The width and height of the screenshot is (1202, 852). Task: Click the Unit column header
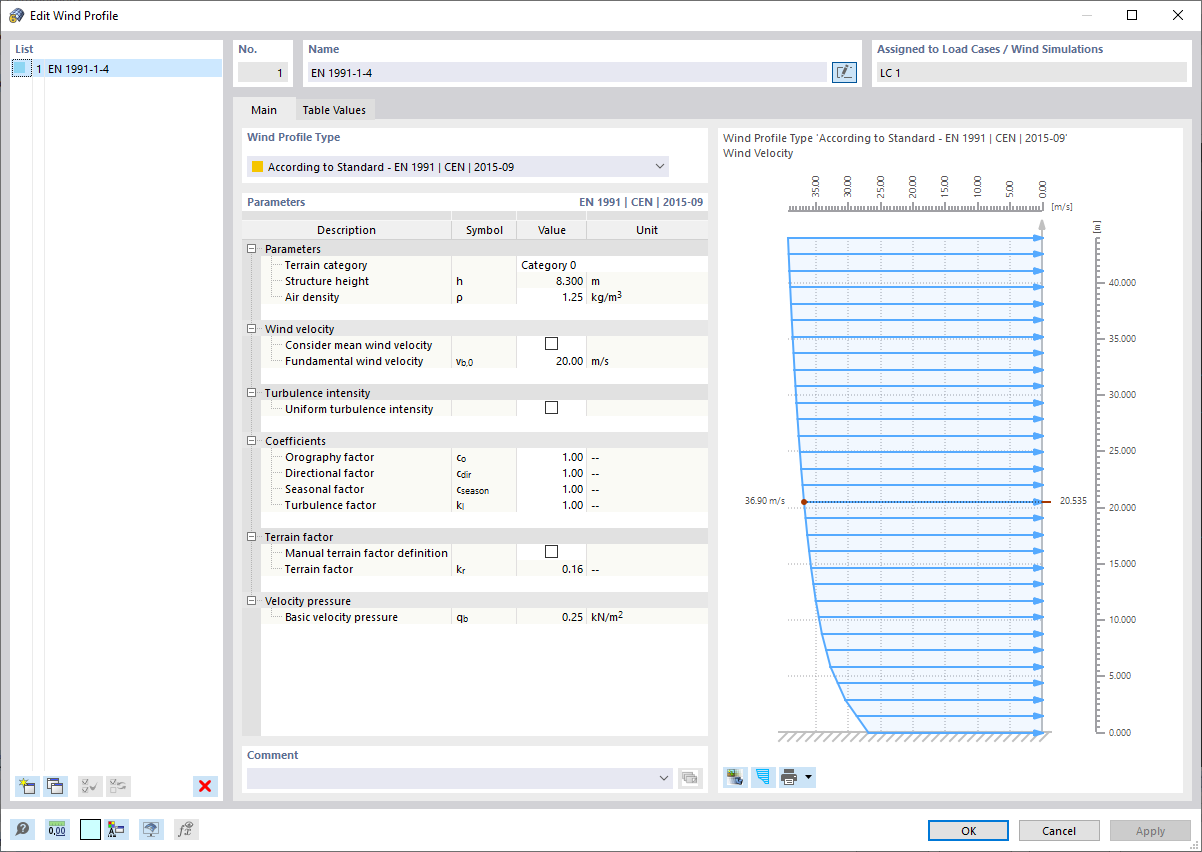coord(647,230)
